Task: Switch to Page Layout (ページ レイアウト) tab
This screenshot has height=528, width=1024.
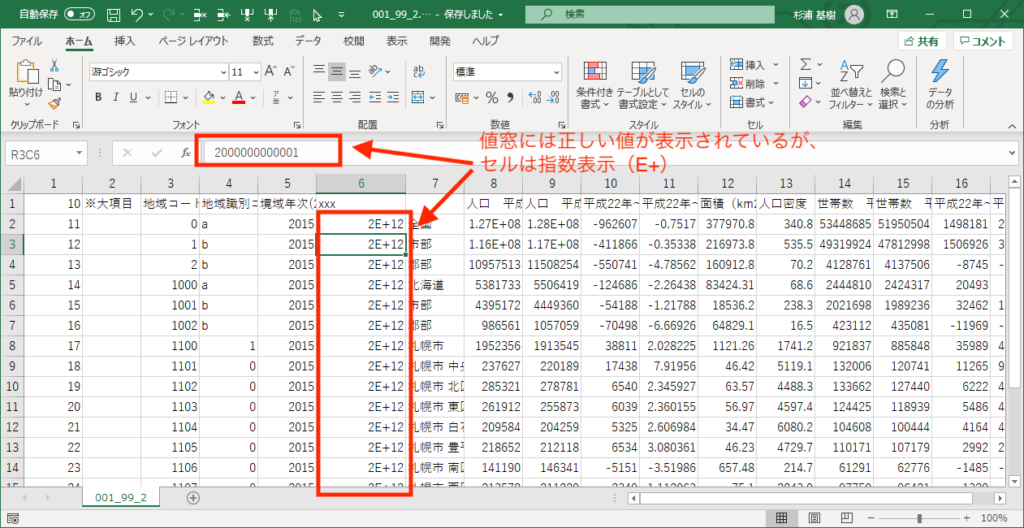Action: pyautogui.click(x=194, y=41)
